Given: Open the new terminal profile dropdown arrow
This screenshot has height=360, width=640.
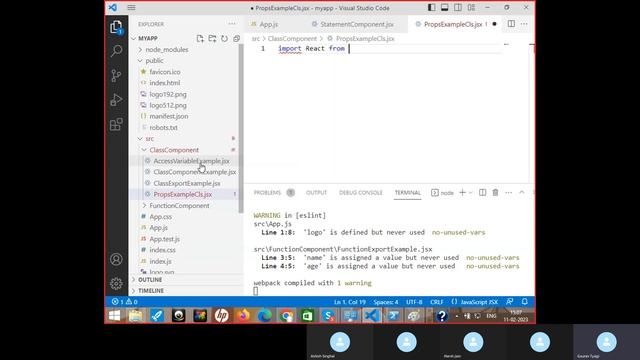Looking at the screenshot, I should 471,193.
